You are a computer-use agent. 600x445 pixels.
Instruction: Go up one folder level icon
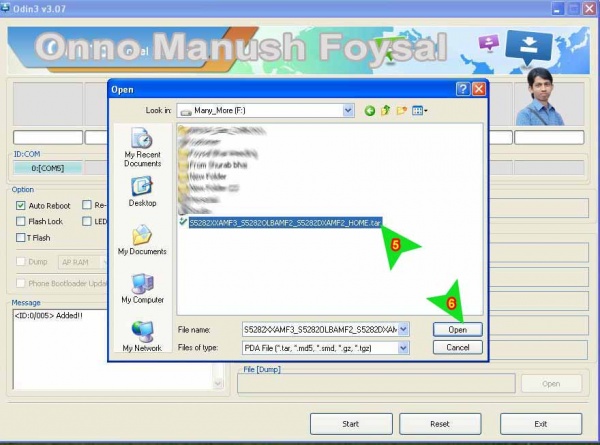(x=385, y=111)
